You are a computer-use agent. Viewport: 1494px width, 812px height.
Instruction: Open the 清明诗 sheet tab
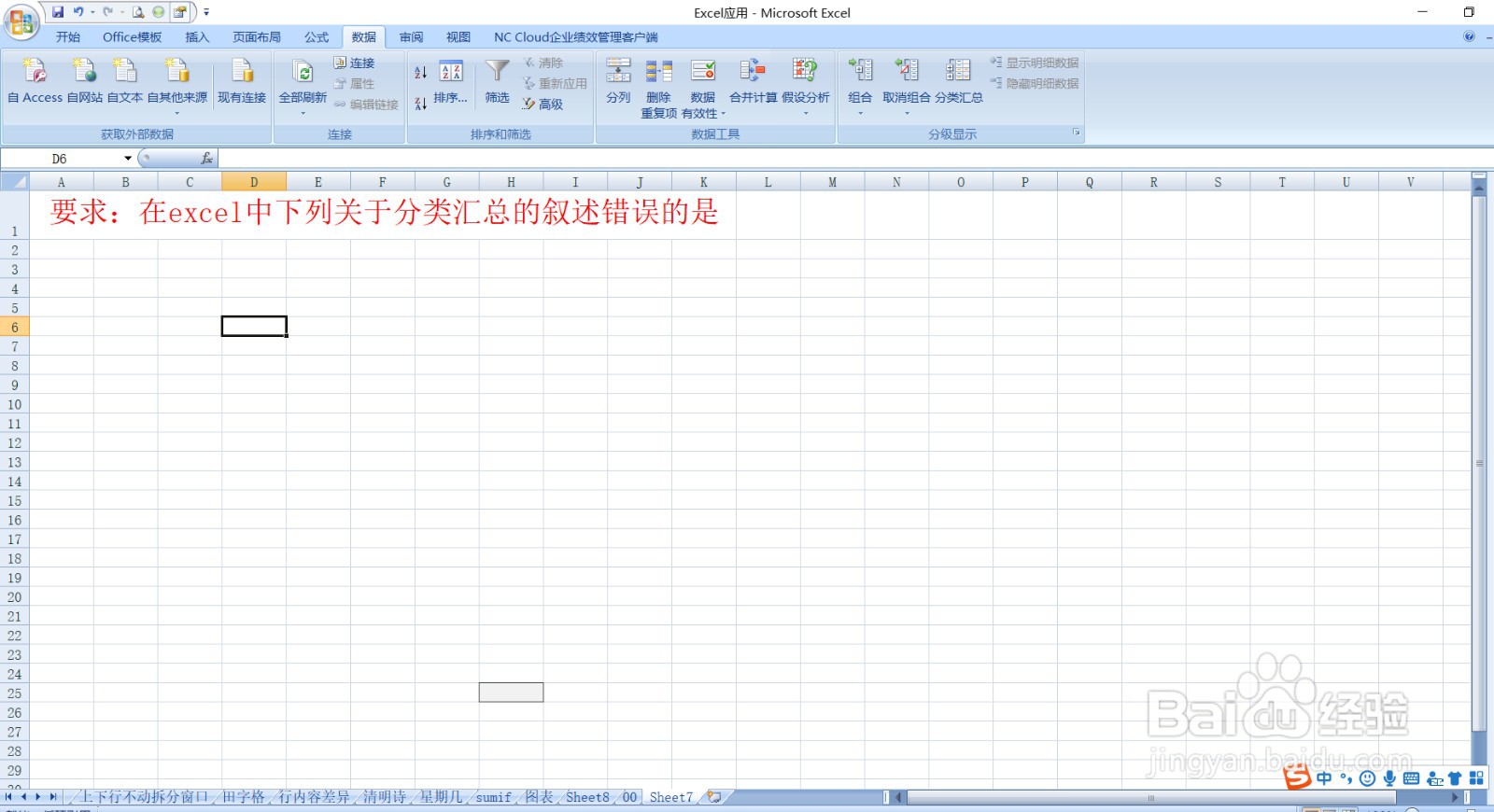click(x=385, y=797)
